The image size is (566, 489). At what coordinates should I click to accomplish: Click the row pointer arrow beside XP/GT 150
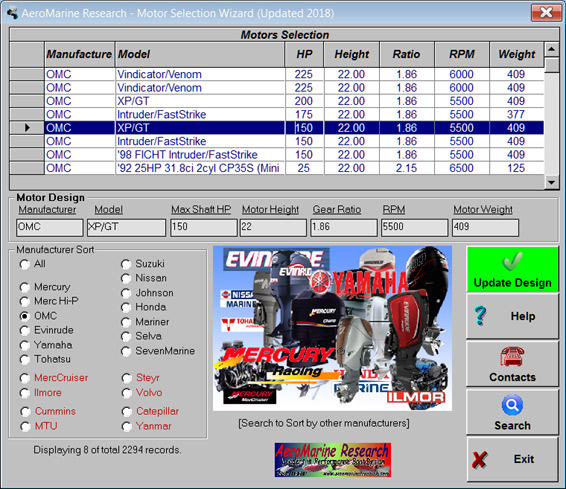pyautogui.click(x=27, y=128)
